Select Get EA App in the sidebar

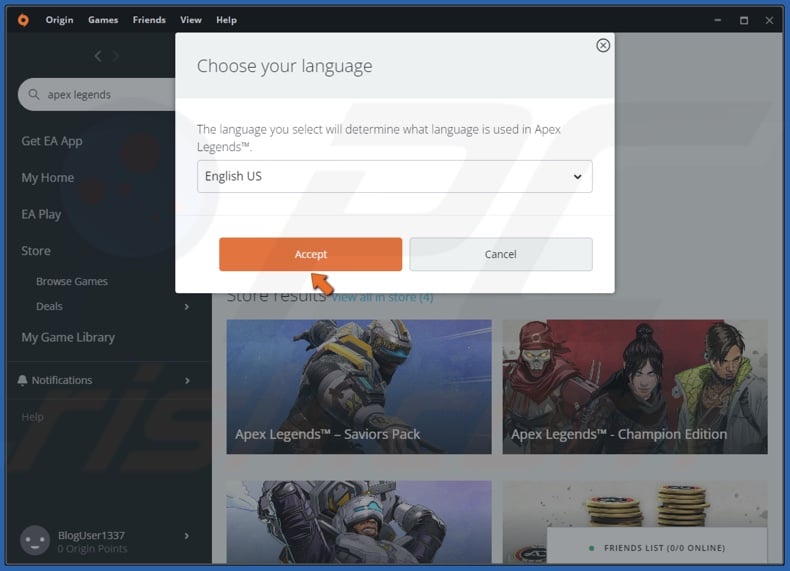point(52,141)
